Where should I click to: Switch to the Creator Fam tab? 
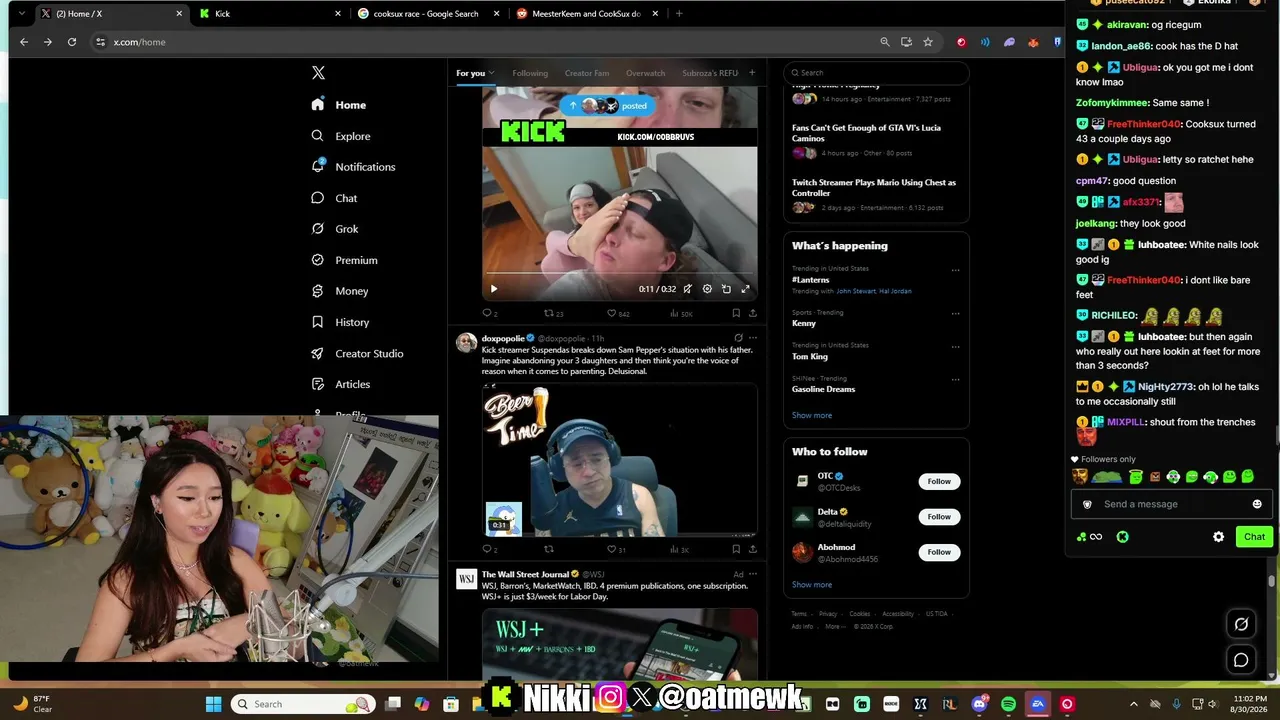(587, 73)
